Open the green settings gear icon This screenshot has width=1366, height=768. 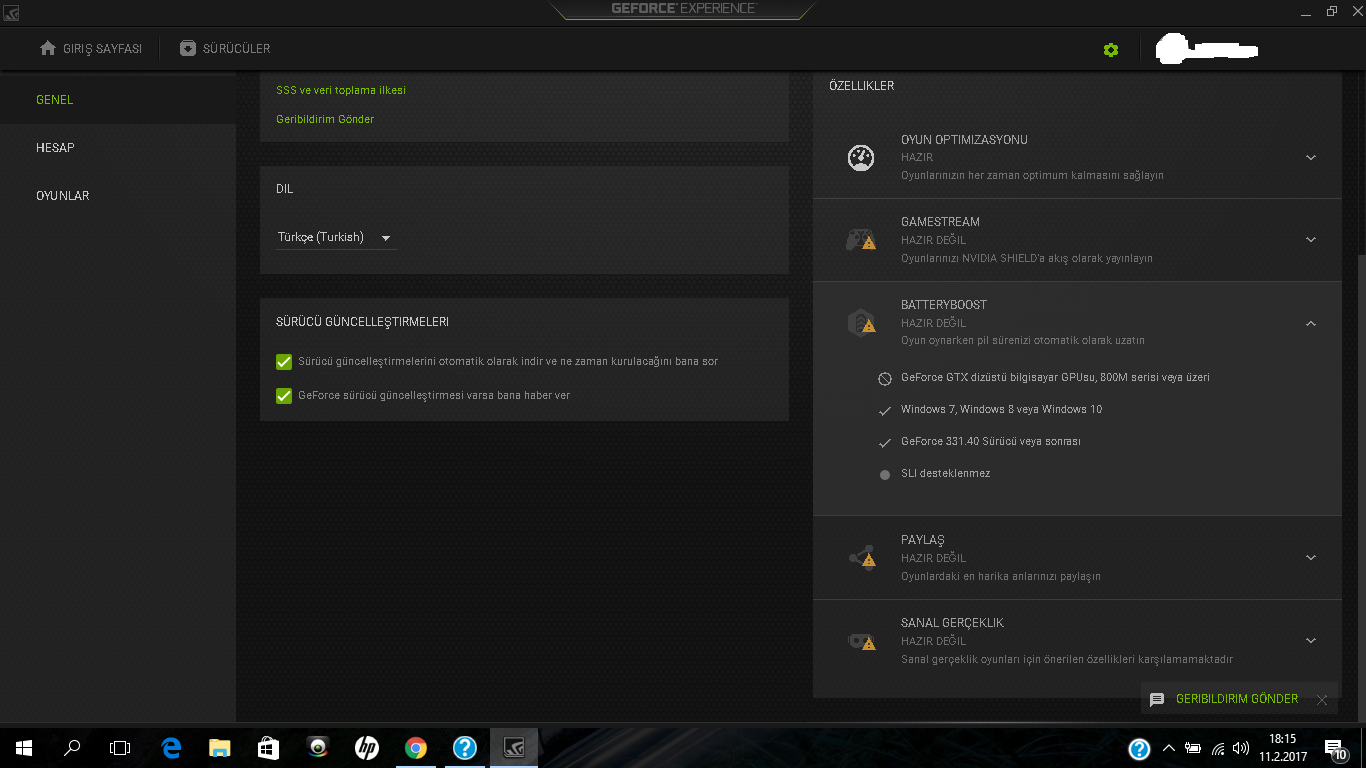(x=1111, y=49)
